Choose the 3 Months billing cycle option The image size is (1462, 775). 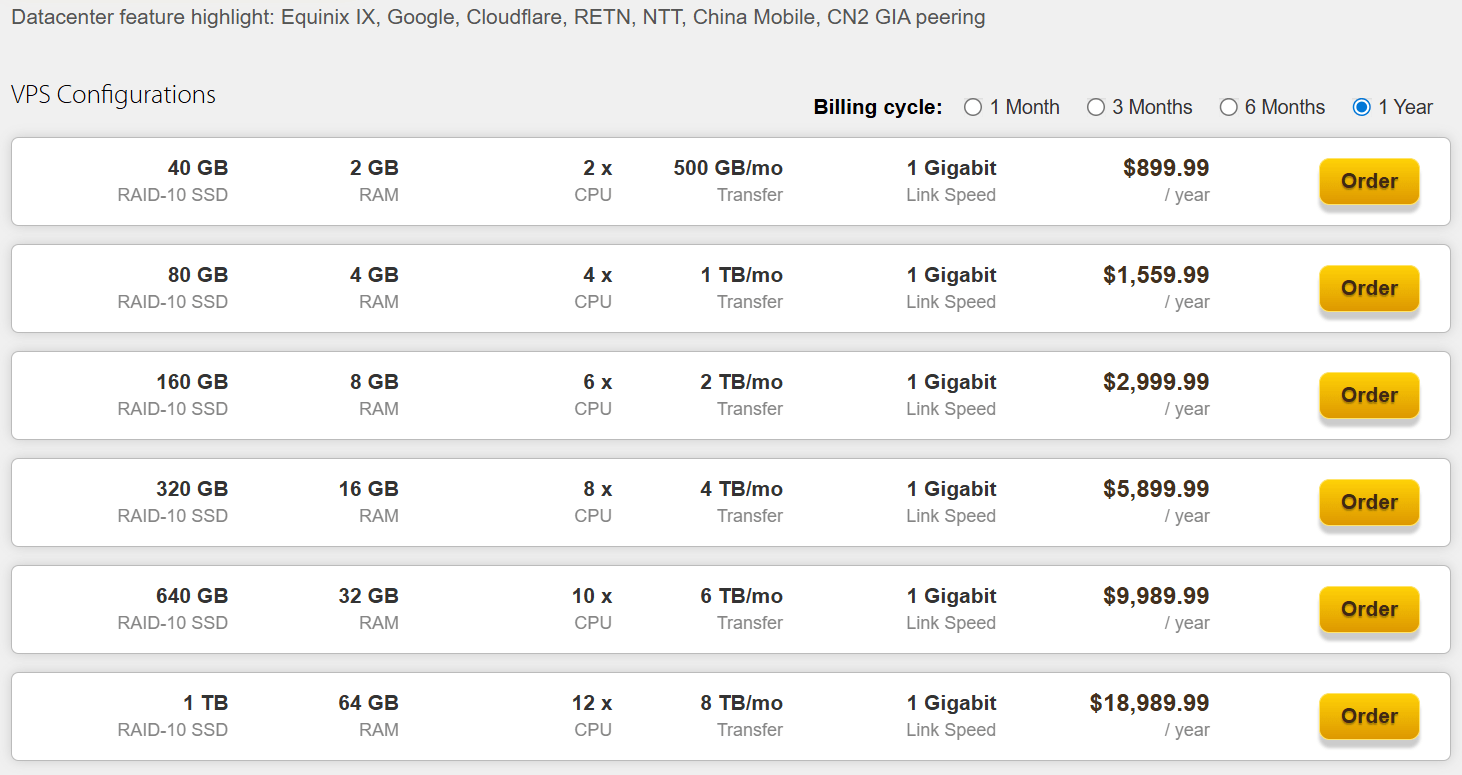pos(1096,107)
